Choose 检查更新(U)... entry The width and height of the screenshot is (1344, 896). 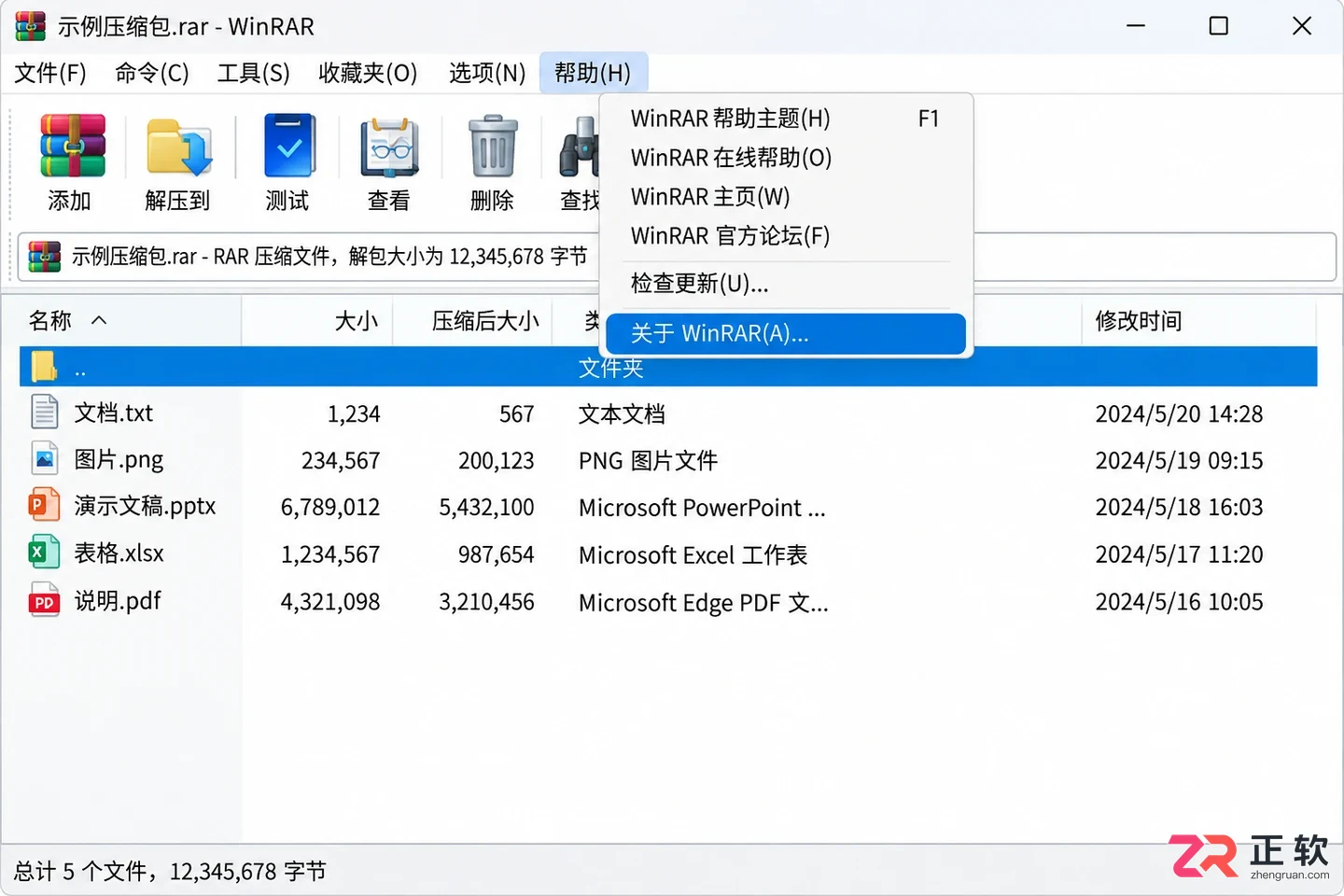click(x=785, y=284)
